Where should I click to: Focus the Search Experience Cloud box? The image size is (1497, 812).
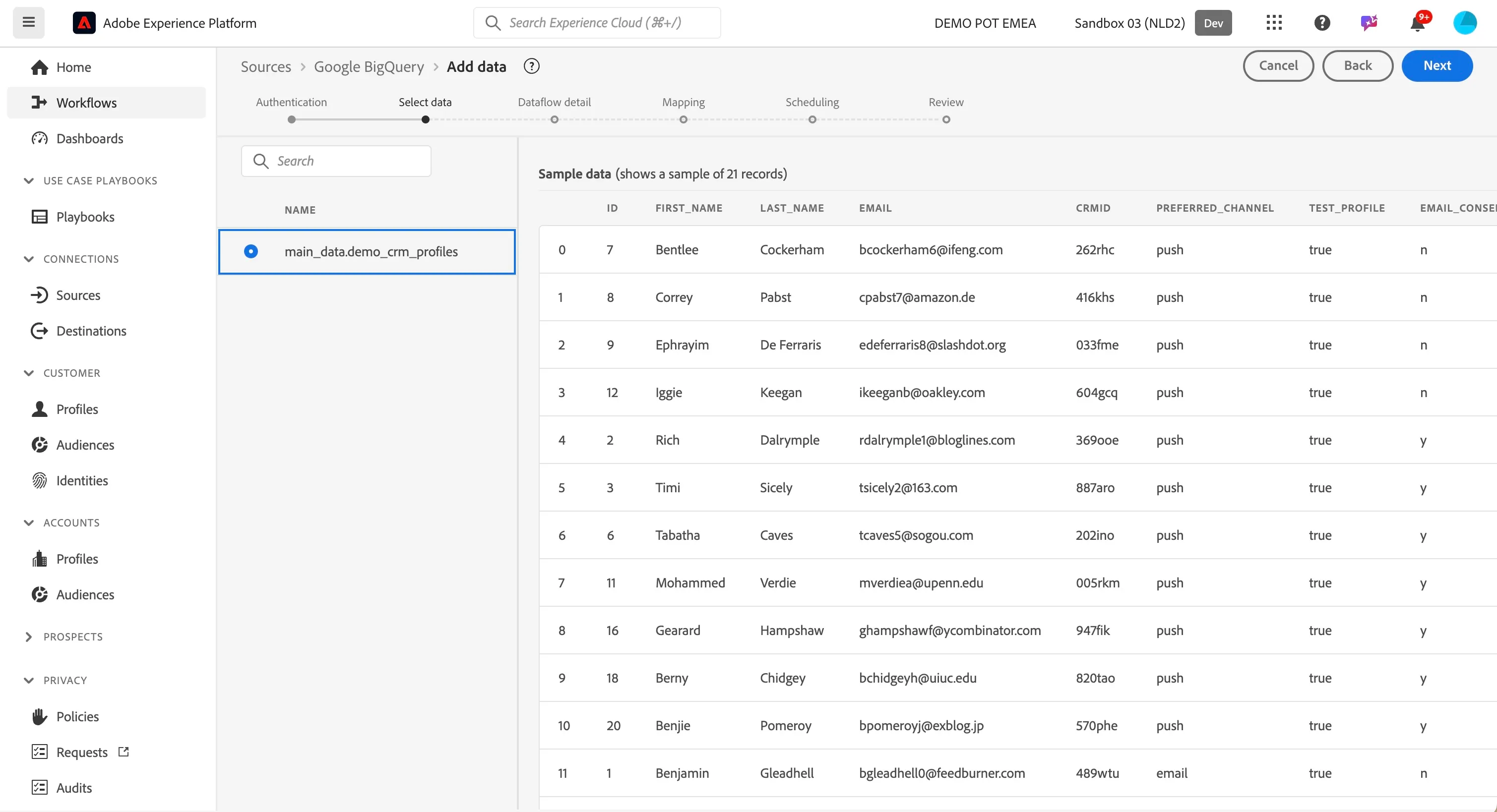[597, 23]
